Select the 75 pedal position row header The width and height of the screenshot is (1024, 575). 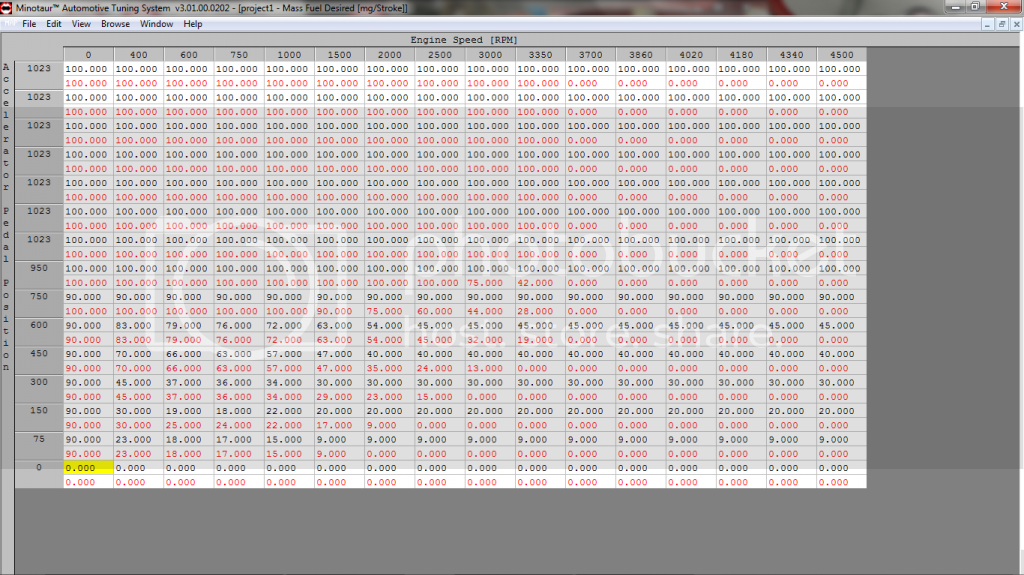point(39,440)
